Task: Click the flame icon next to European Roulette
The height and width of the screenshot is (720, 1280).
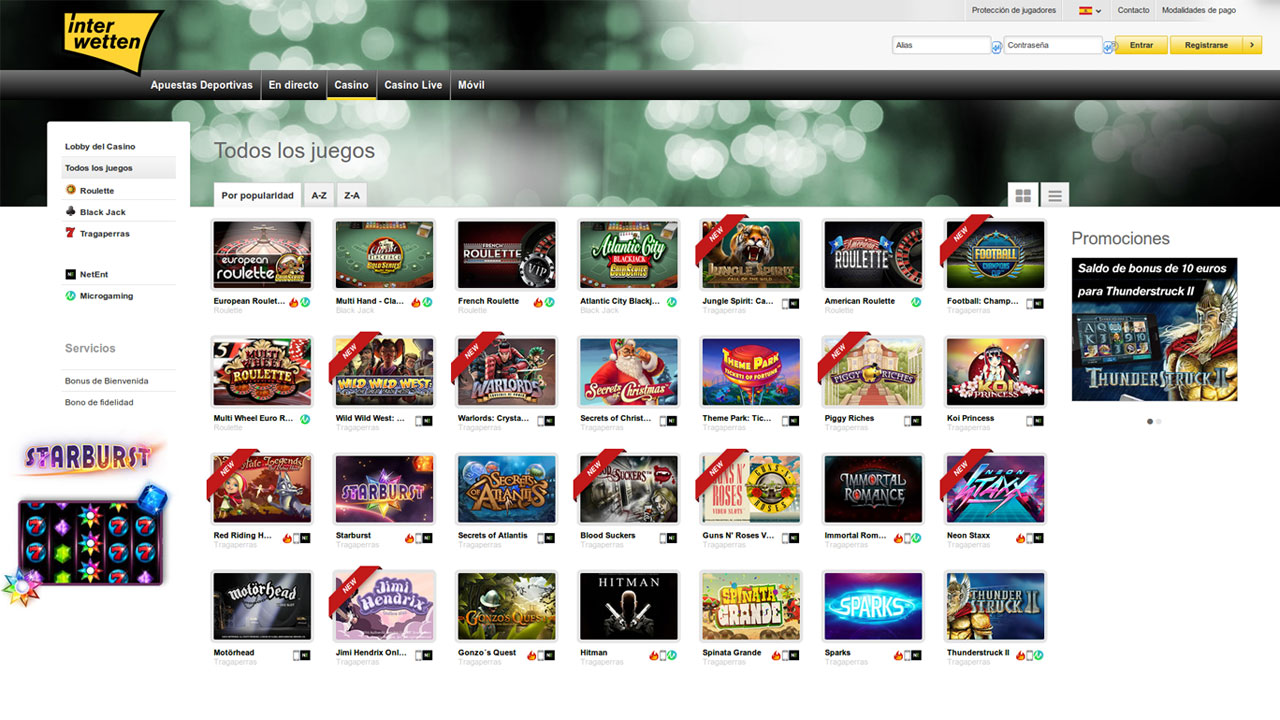Action: coord(294,302)
